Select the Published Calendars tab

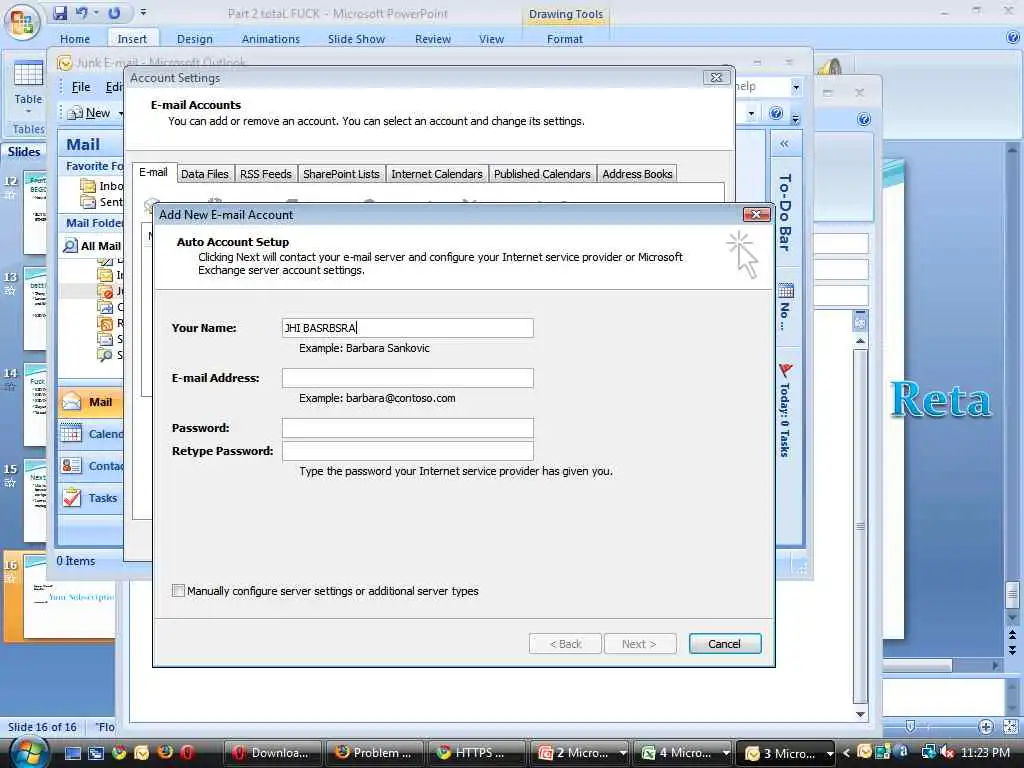coord(542,174)
